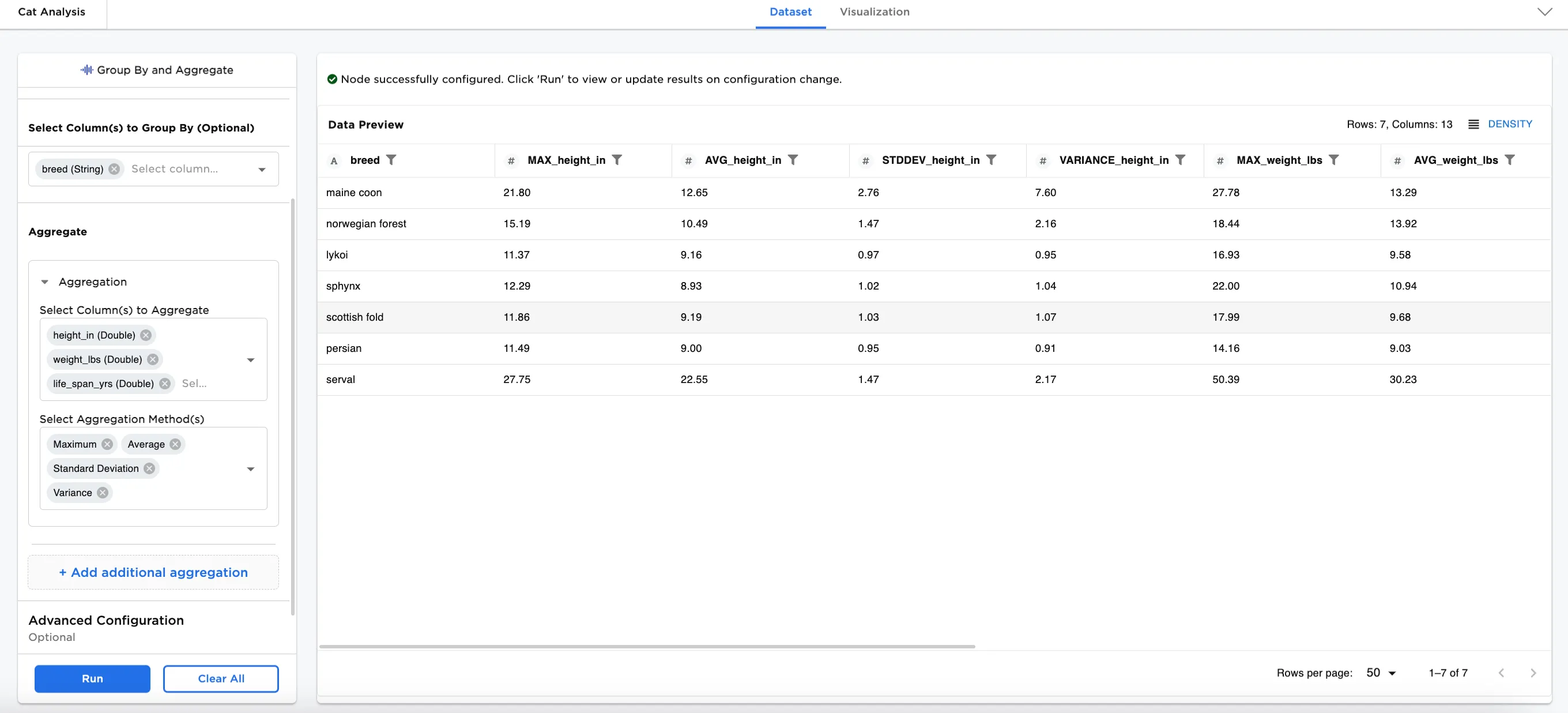This screenshot has width=1568, height=713.
Task: Filter the AVG_weight_lbs column
Action: pos(1510,160)
